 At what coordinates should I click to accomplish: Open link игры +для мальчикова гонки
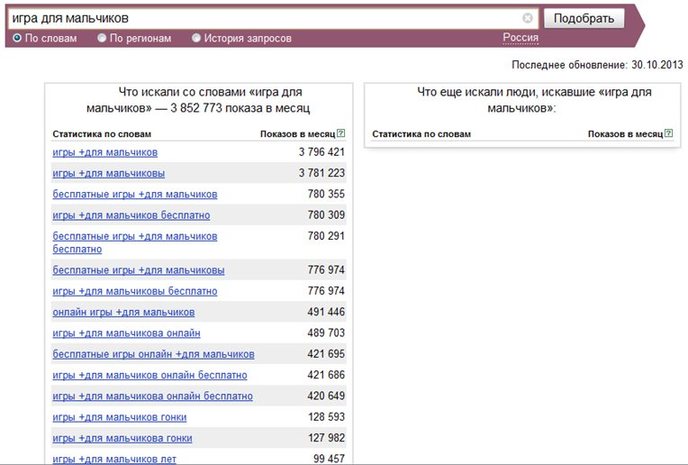coord(122,438)
